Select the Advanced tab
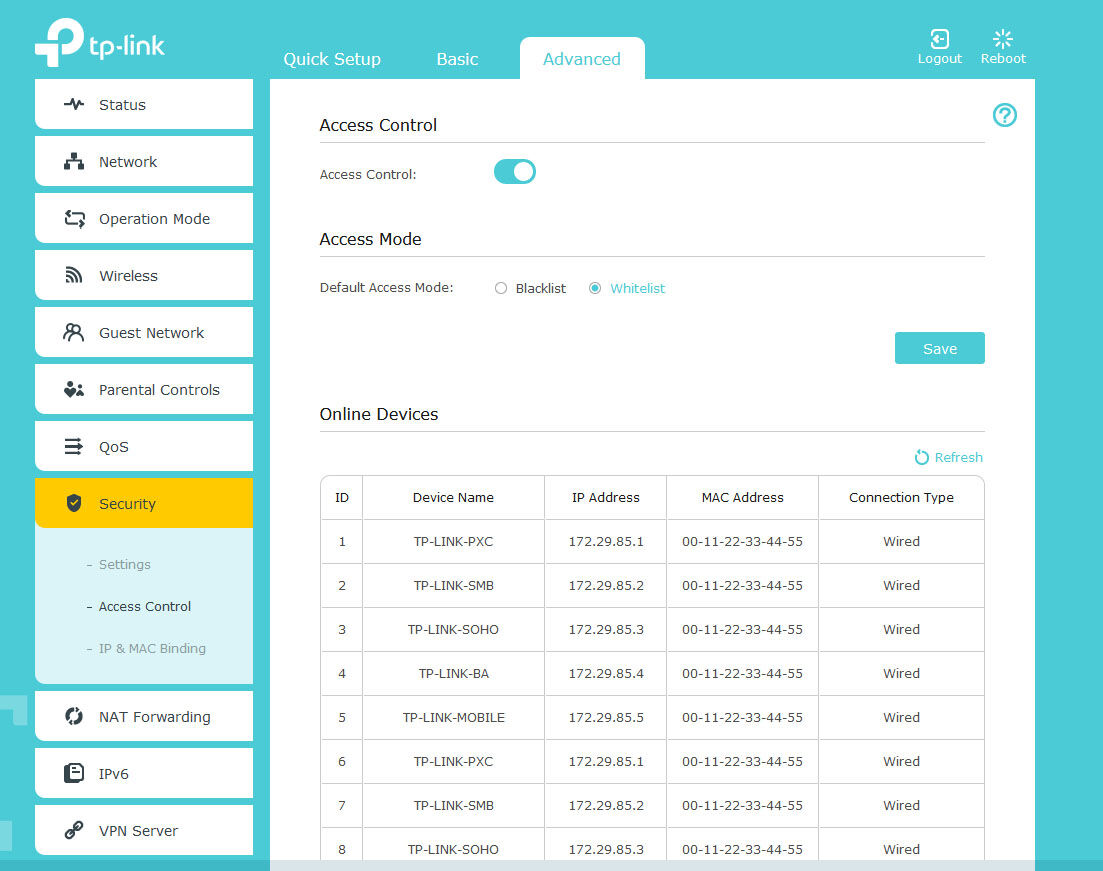 [x=582, y=59]
